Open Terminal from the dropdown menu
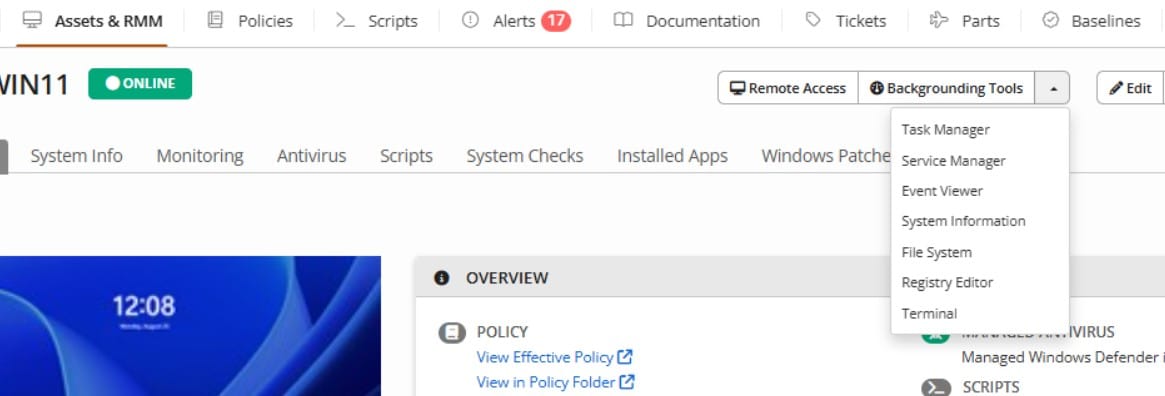Screen dimensions: 1165x396 click(x=929, y=314)
